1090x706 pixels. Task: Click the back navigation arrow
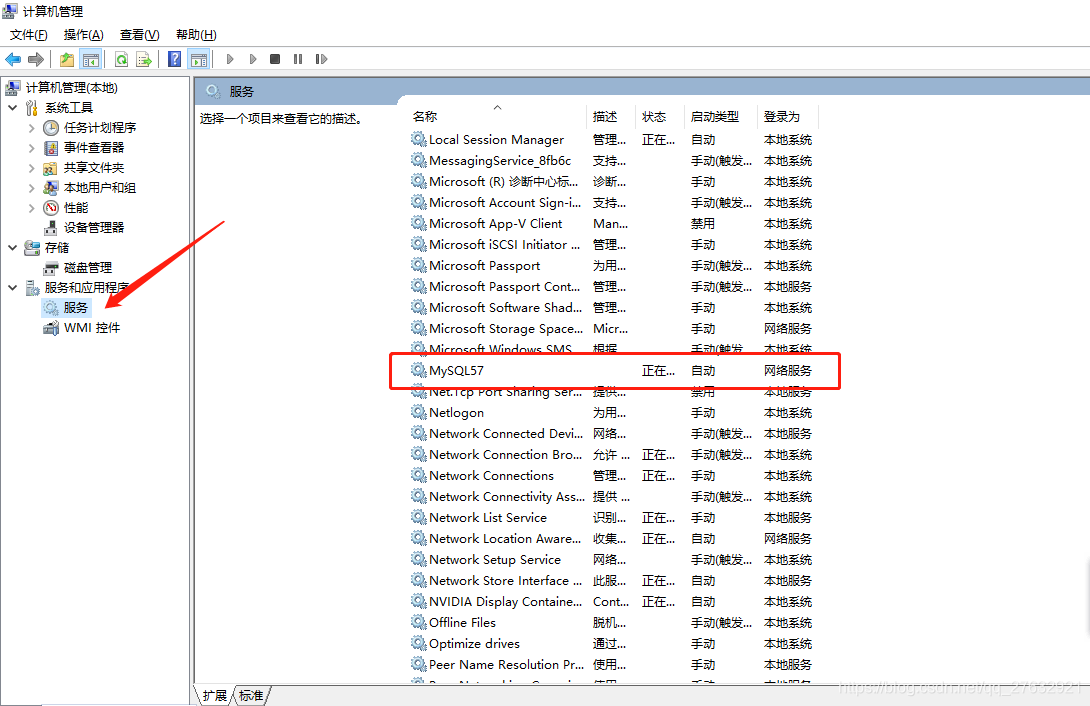[13, 58]
